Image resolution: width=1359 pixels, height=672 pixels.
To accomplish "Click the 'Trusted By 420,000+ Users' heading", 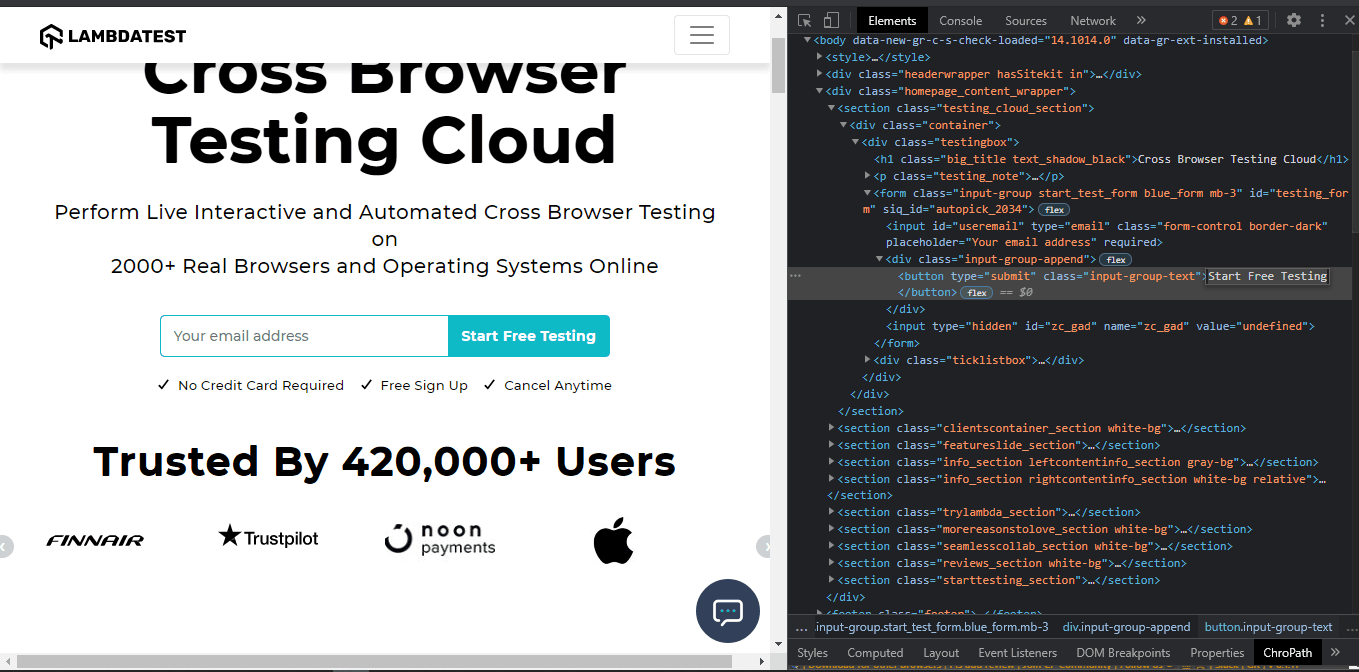I will [x=385, y=462].
